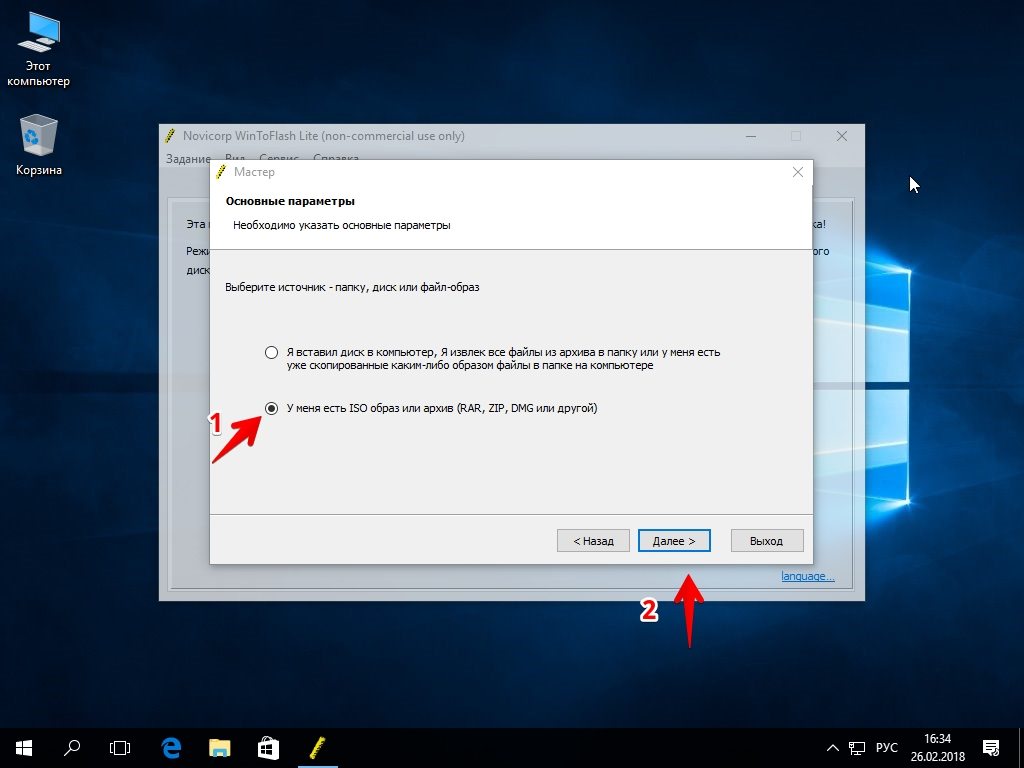Image resolution: width=1024 pixels, height=768 pixels.
Task: Click the Основные параметры heading
Action: [290, 201]
